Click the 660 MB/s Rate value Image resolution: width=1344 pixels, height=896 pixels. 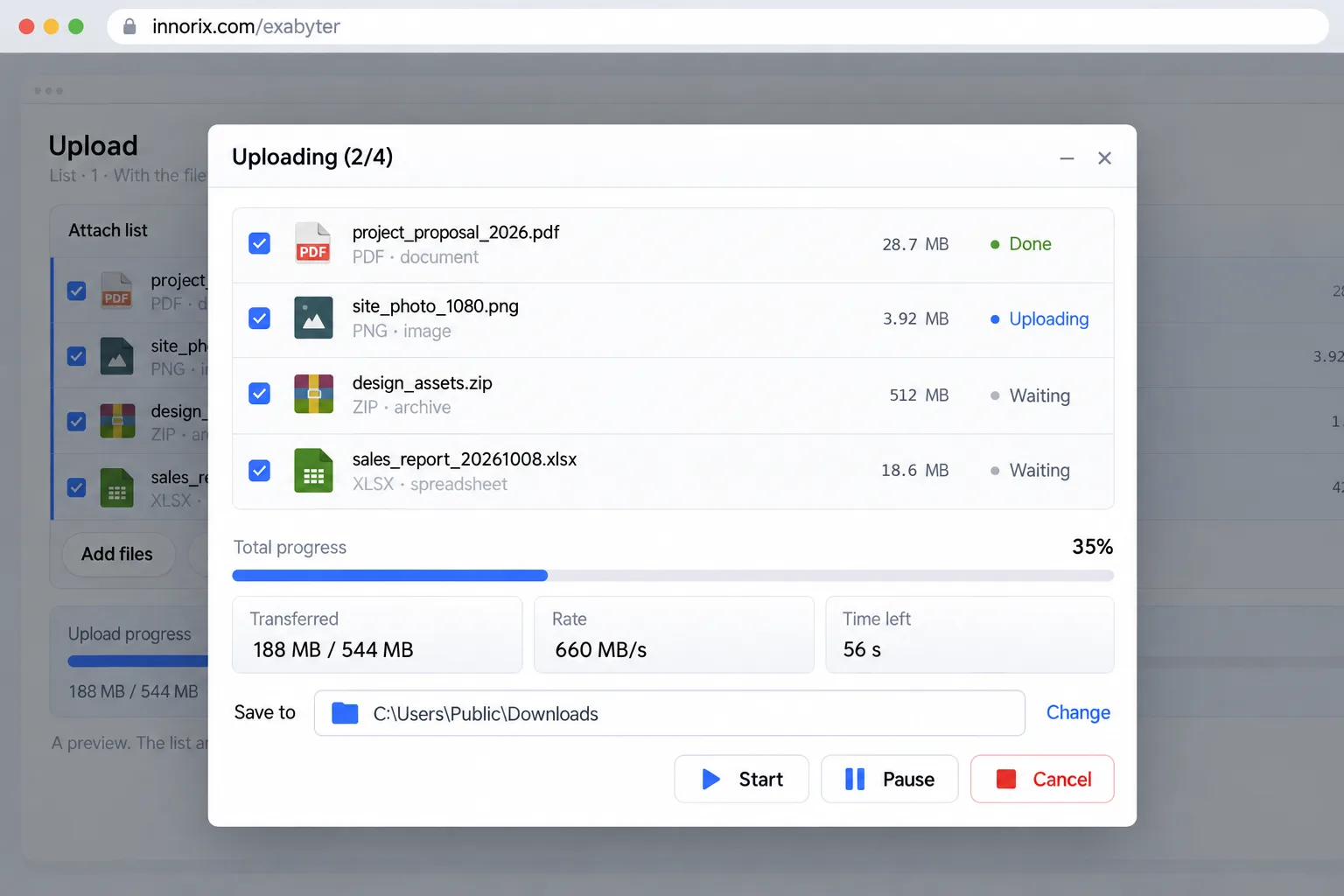click(x=601, y=649)
